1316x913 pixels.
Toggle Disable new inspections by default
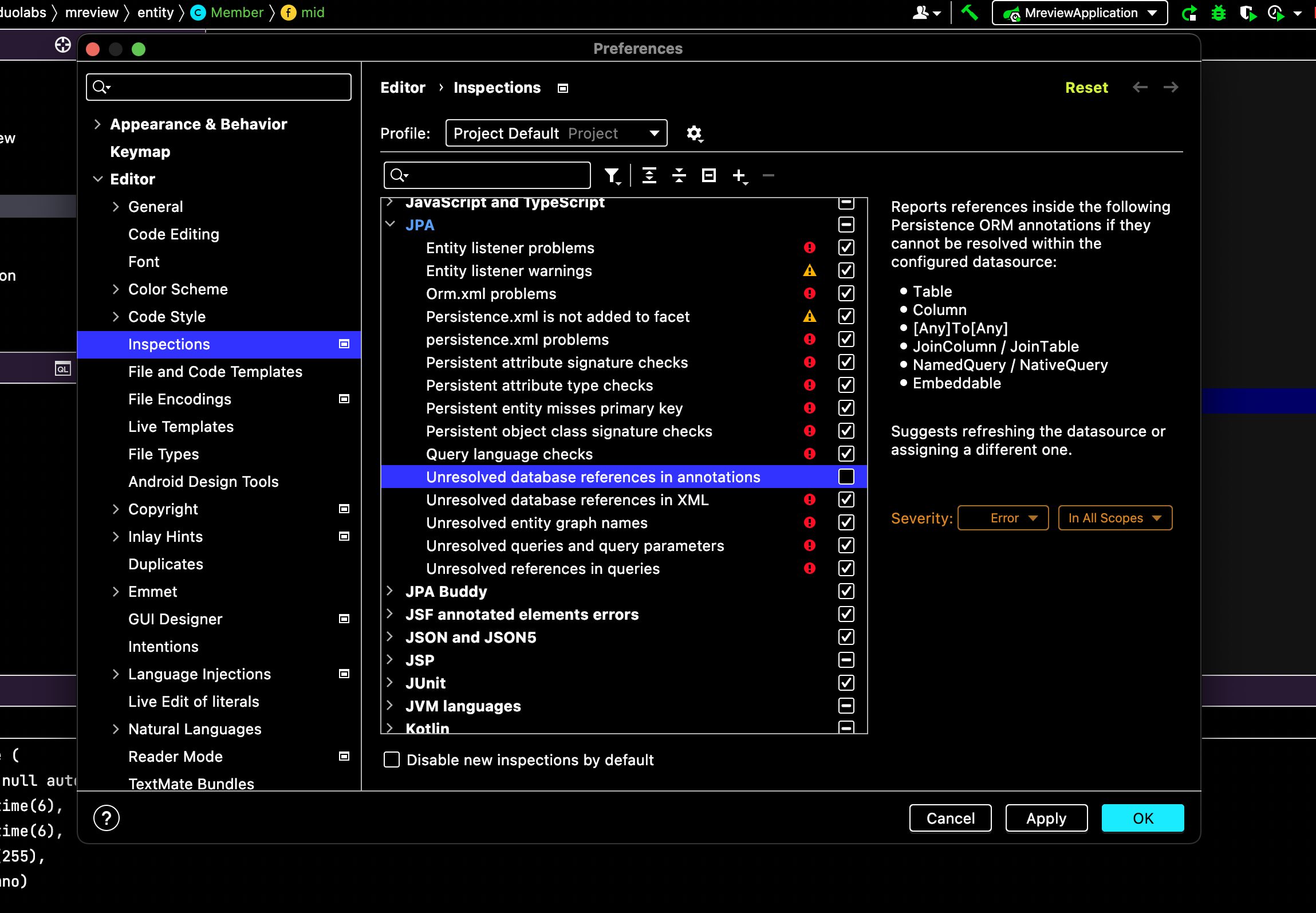point(392,760)
